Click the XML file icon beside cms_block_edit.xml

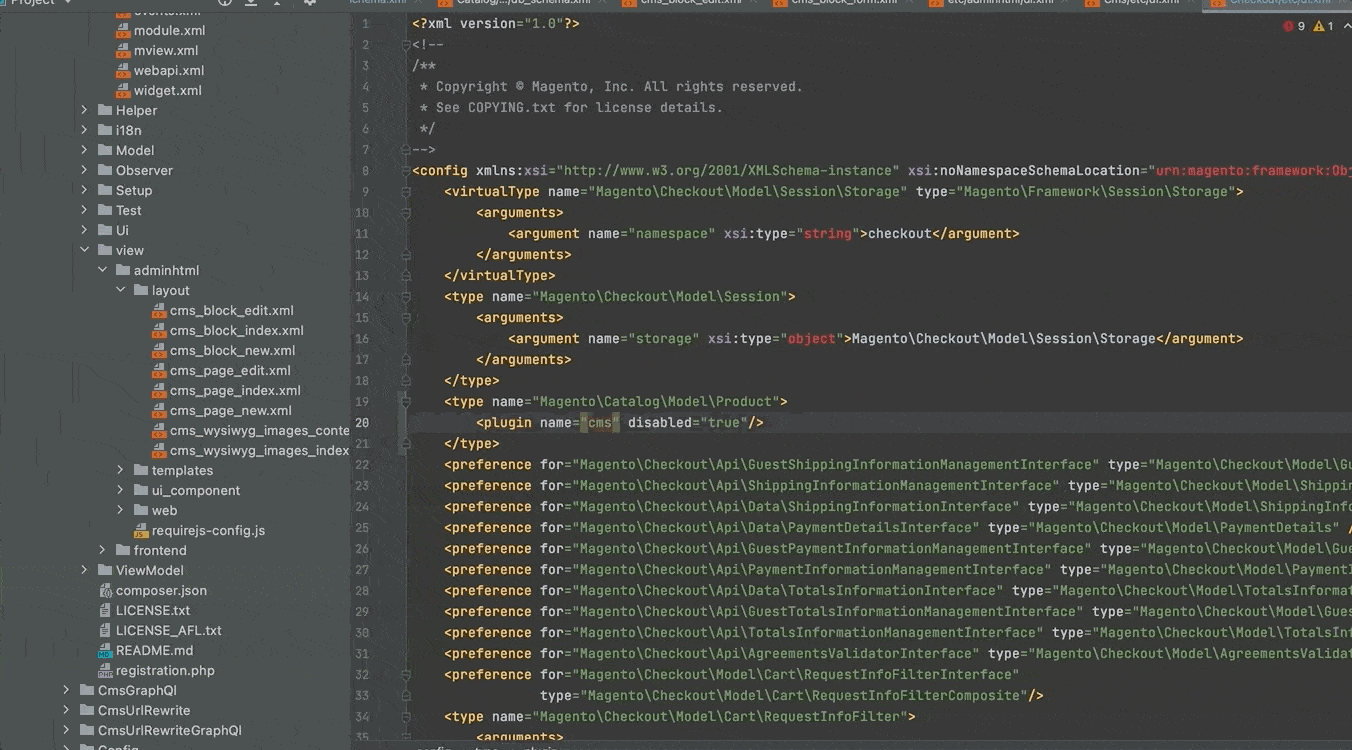(159, 311)
